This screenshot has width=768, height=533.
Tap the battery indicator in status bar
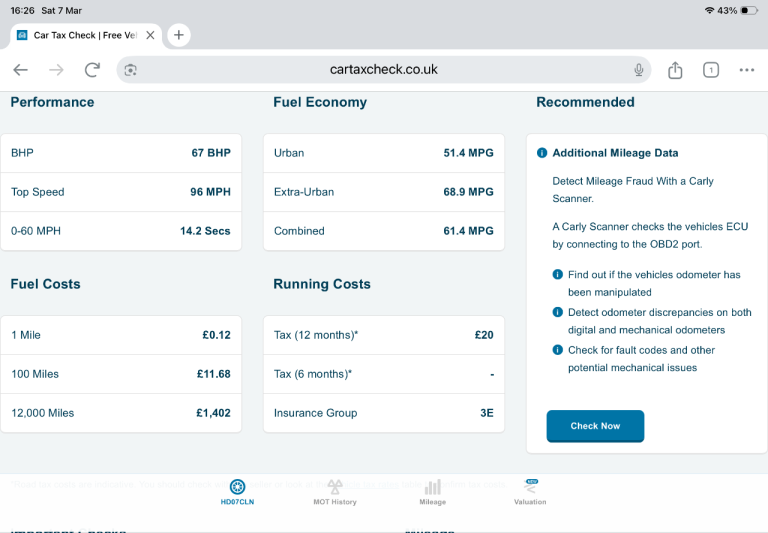749,10
